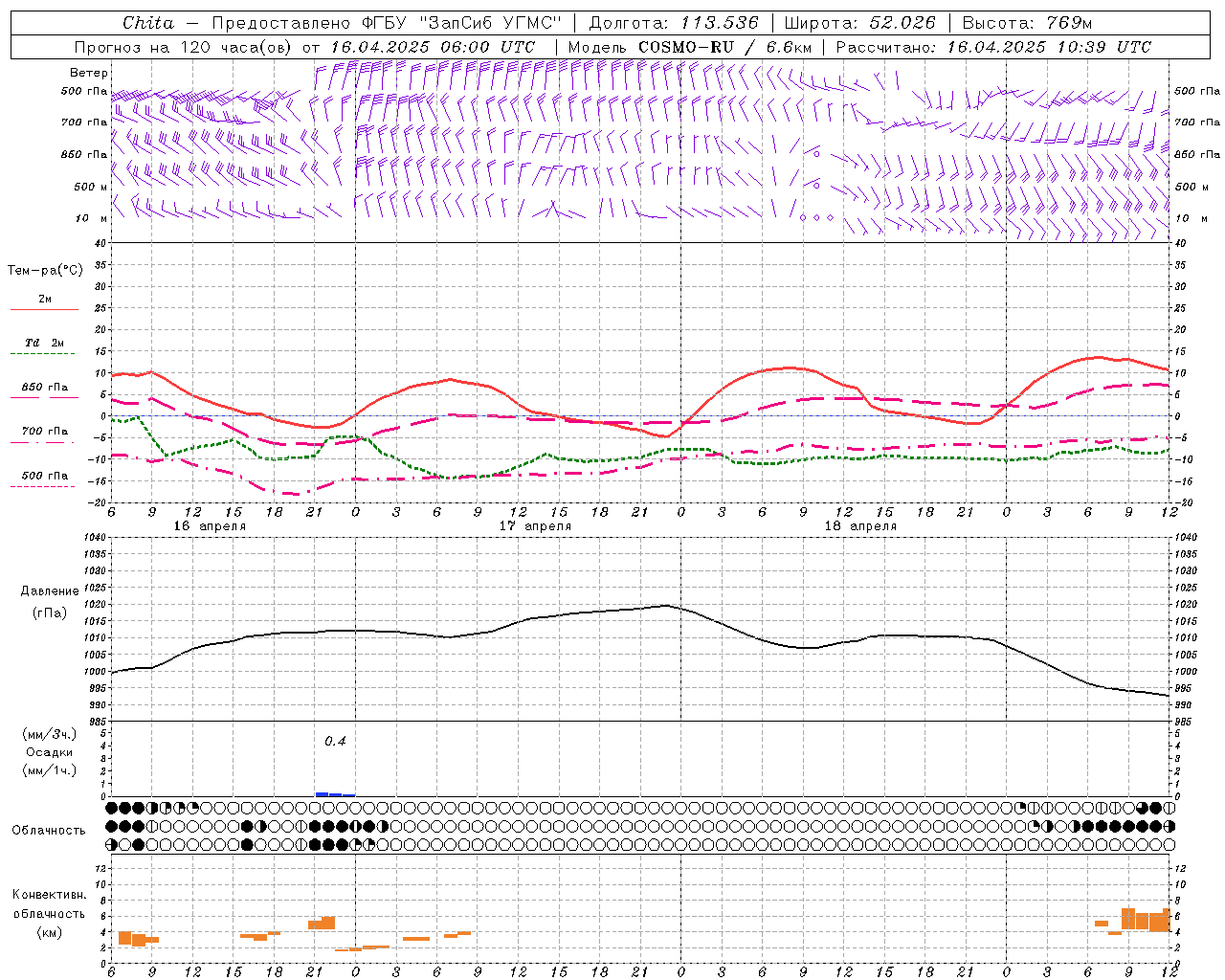
Task: Click the "Облачность" cloudiness panel label
Action: click(49, 830)
